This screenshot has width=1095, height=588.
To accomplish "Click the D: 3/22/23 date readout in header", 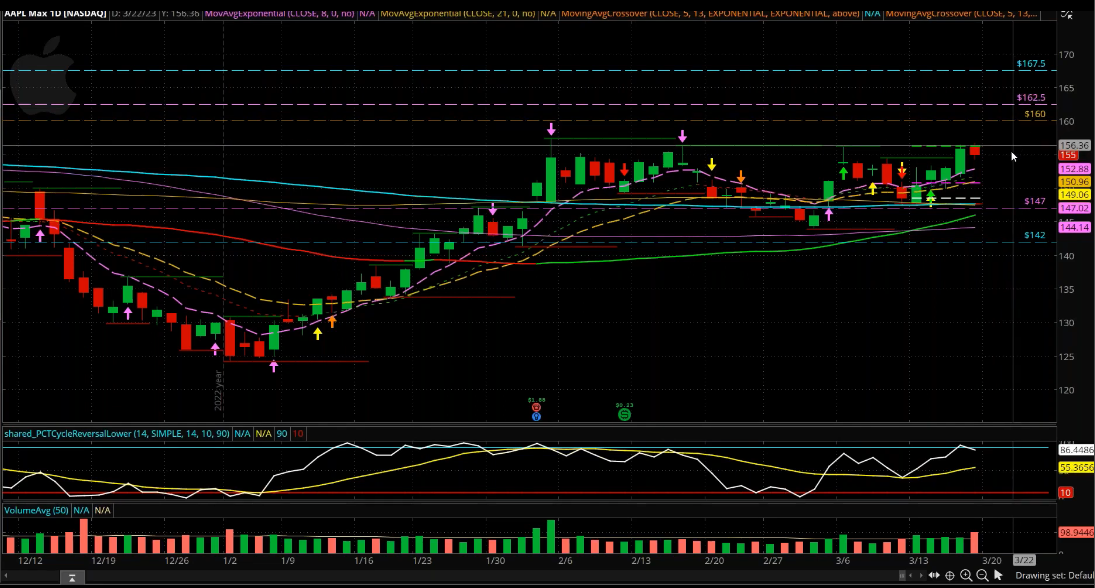I will point(133,13).
